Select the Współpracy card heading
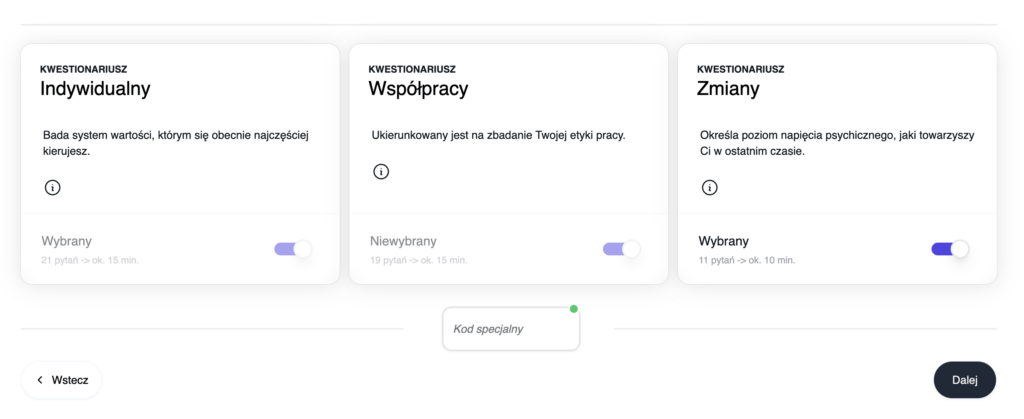The image size is (1024, 419). [x=418, y=89]
